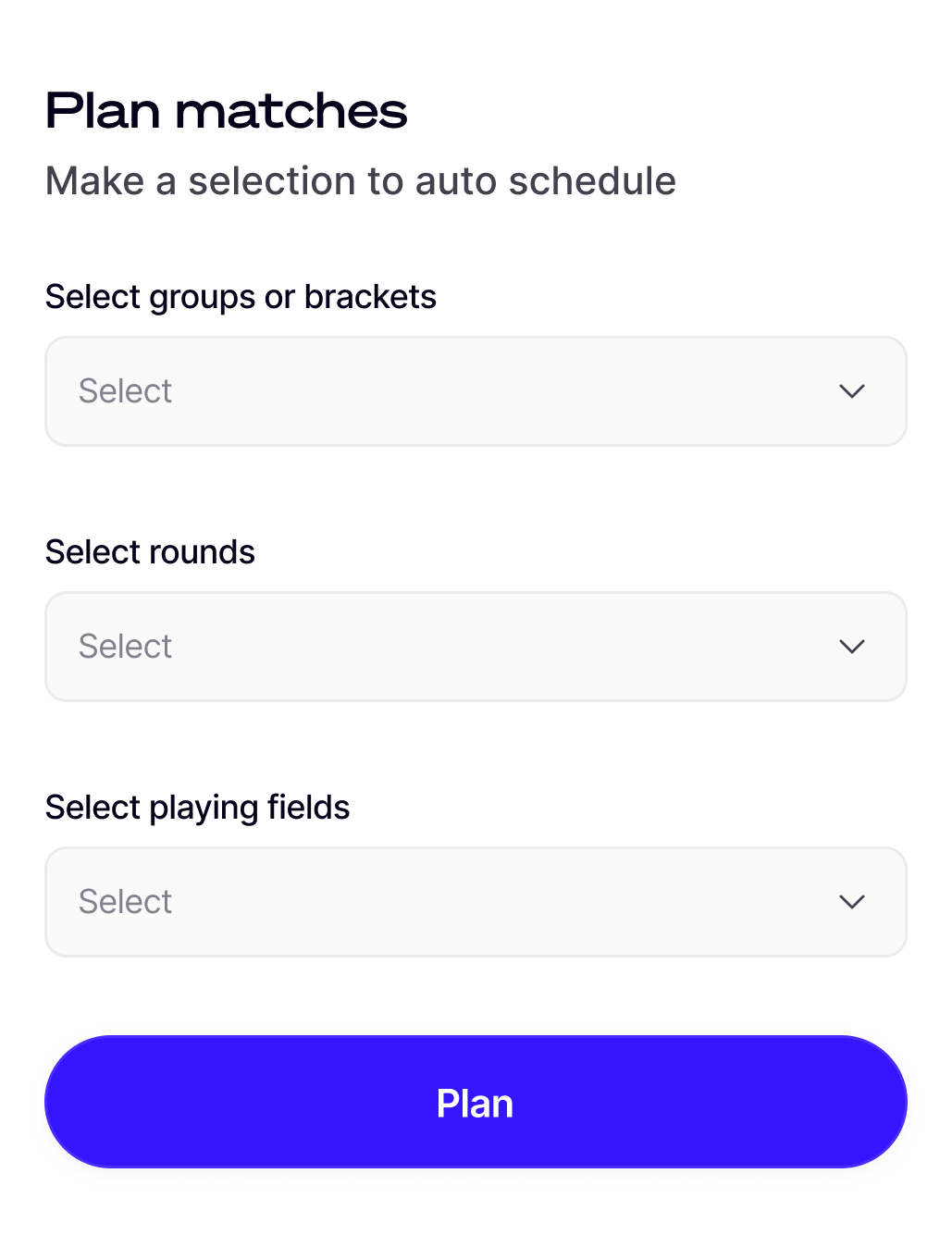Click chevron icon in playing fields selector
Image resolution: width=952 pixels, height=1235 pixels.
pyautogui.click(x=851, y=902)
